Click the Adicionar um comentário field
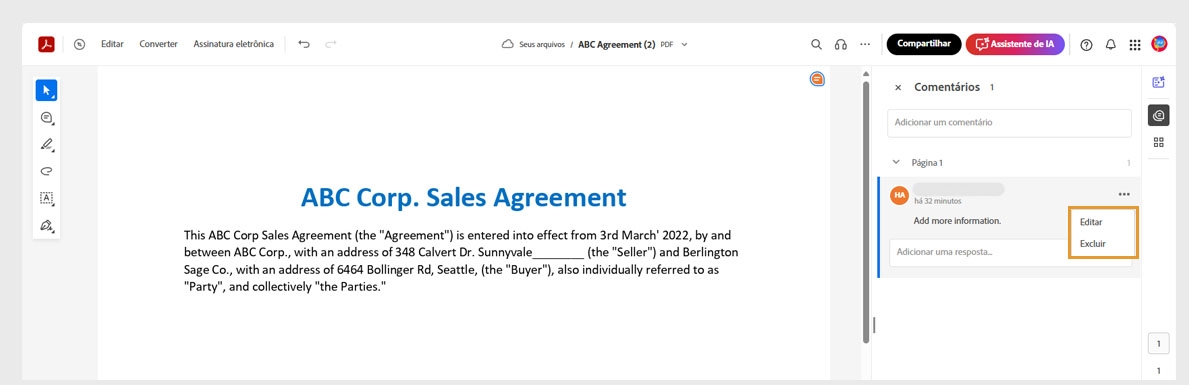This screenshot has width=1189, height=385. (x=1009, y=122)
